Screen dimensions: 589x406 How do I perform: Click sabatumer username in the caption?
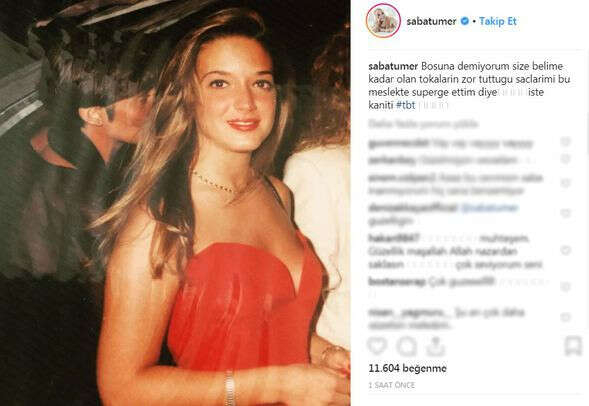click(393, 66)
